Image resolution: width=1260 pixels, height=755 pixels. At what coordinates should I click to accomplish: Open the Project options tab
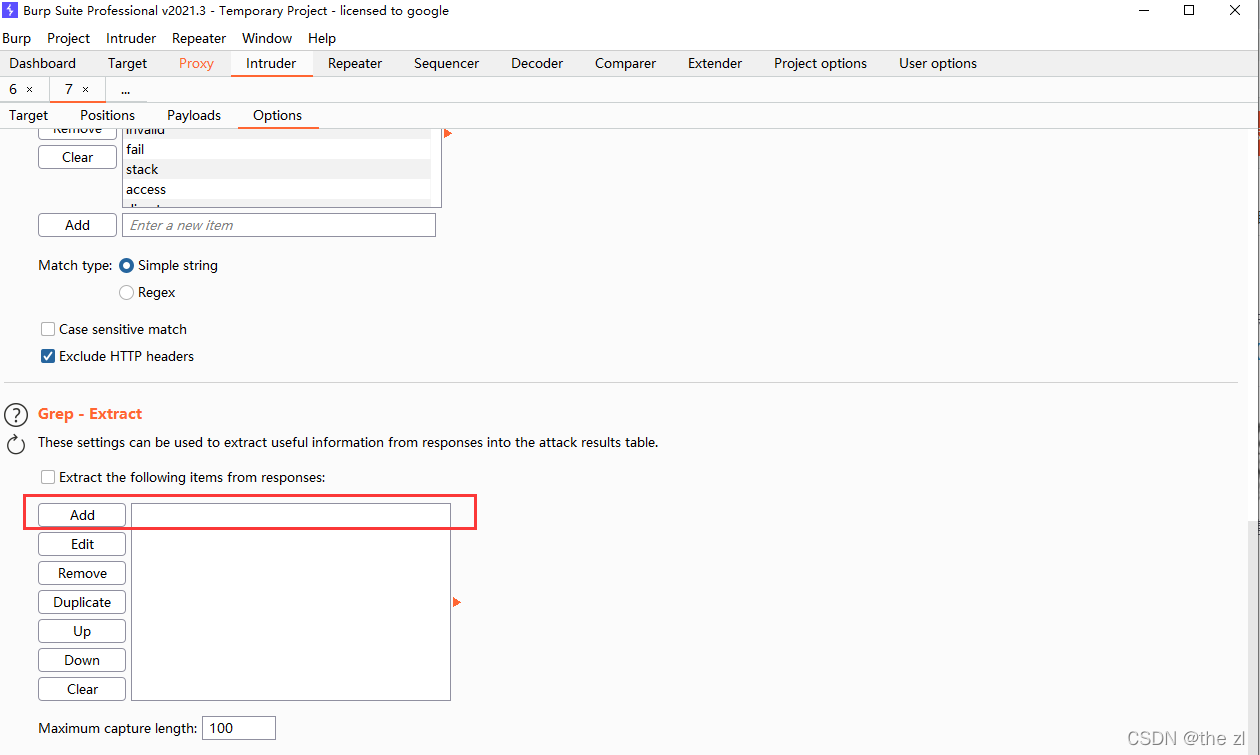coord(821,63)
